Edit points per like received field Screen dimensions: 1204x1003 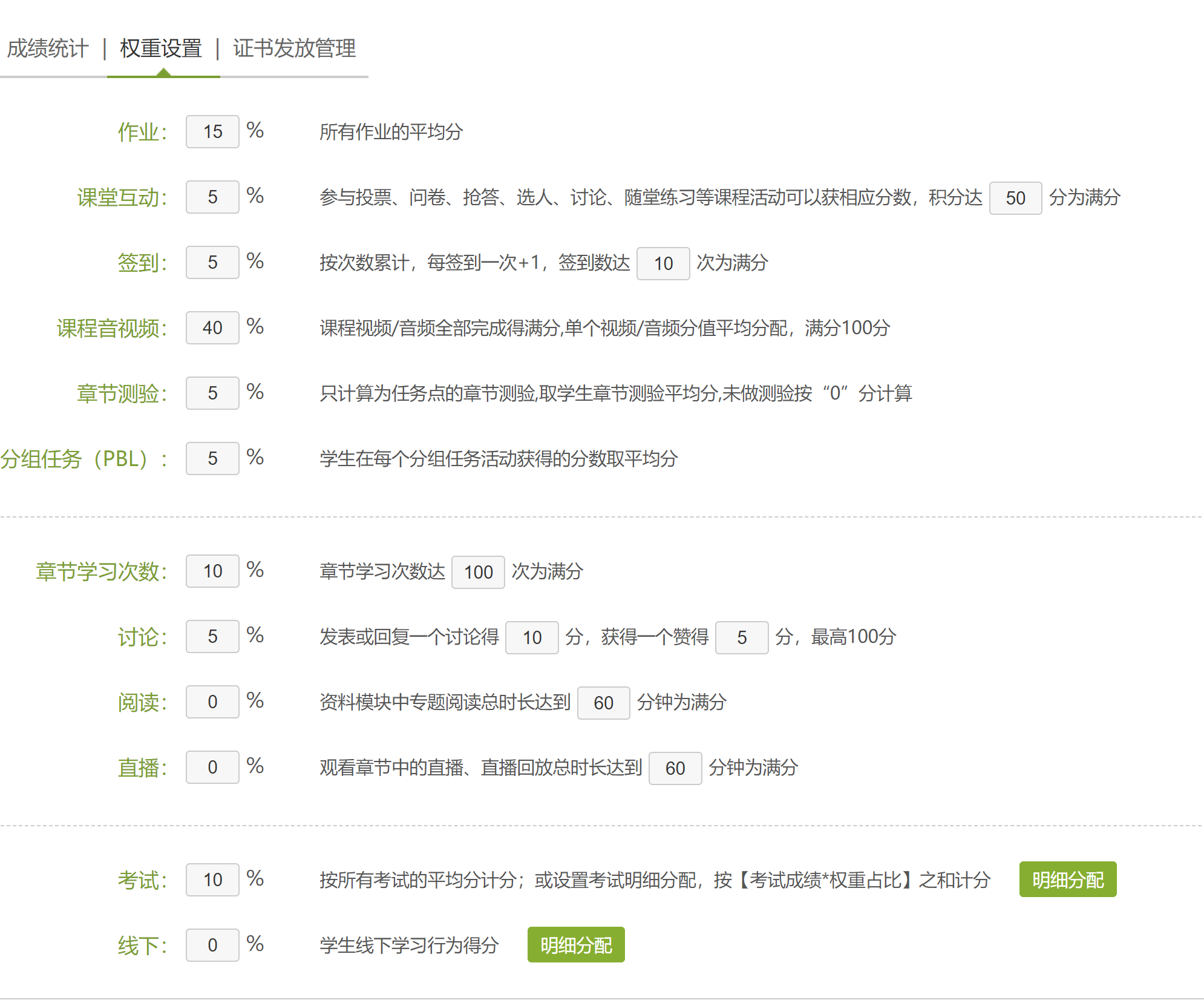[741, 638]
